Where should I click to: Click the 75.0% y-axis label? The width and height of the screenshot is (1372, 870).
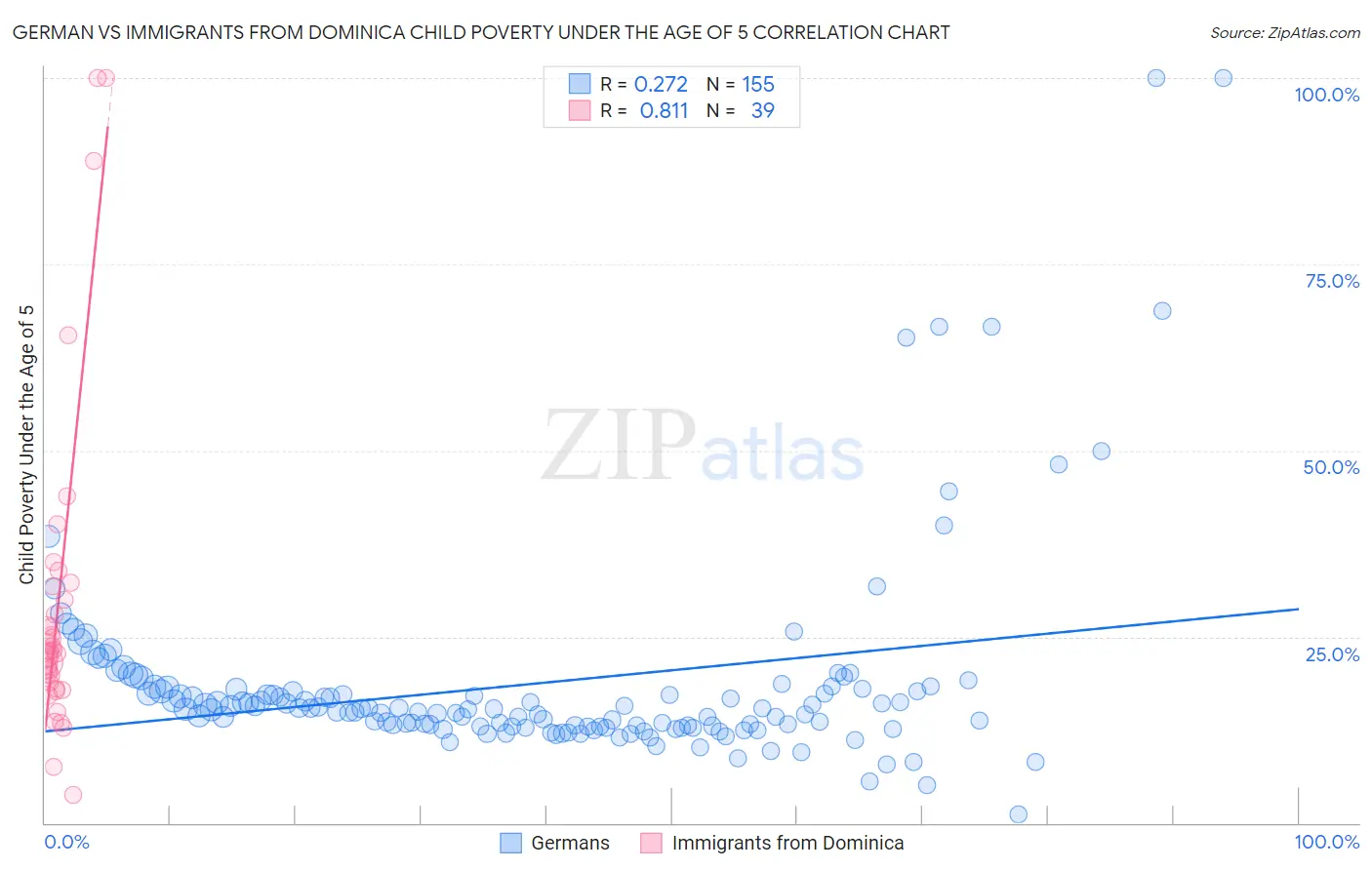coord(1332,281)
